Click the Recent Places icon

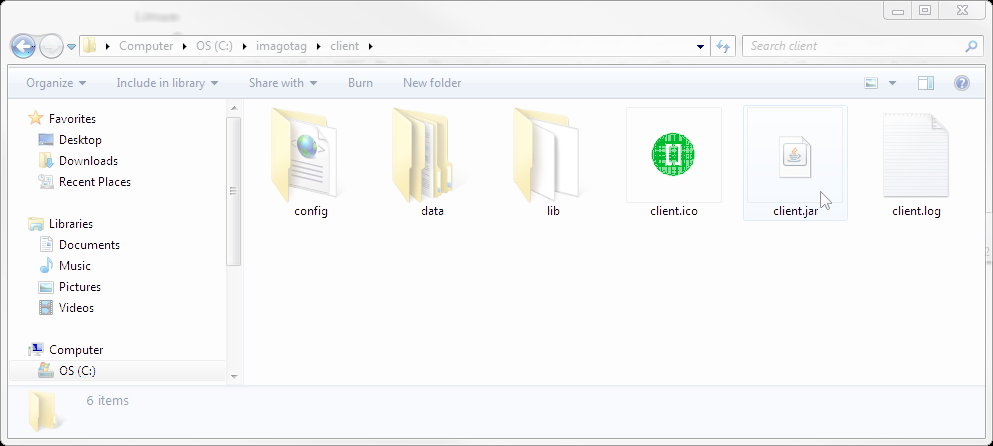[46, 182]
